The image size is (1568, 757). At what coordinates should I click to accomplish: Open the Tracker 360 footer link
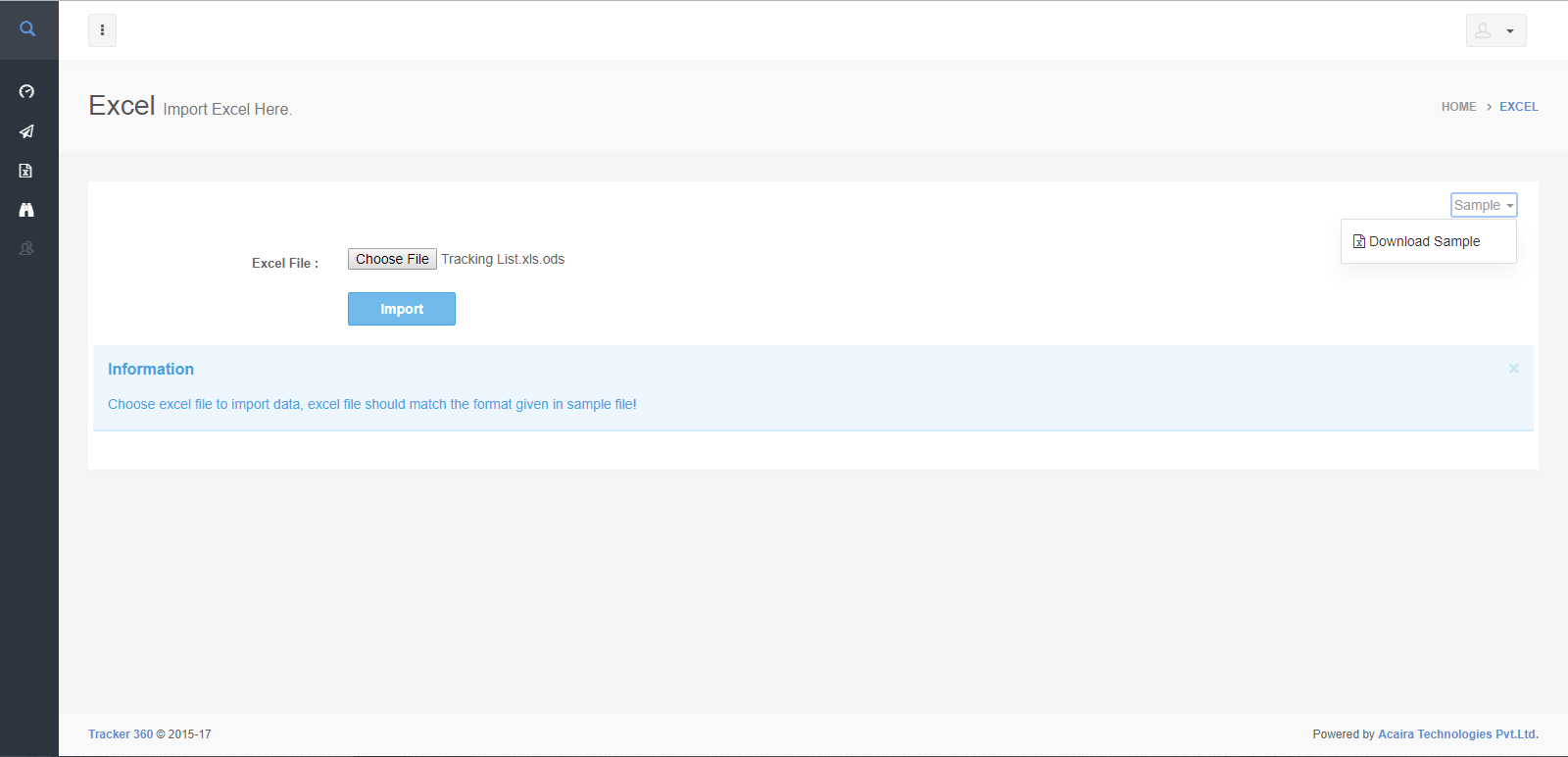121,734
